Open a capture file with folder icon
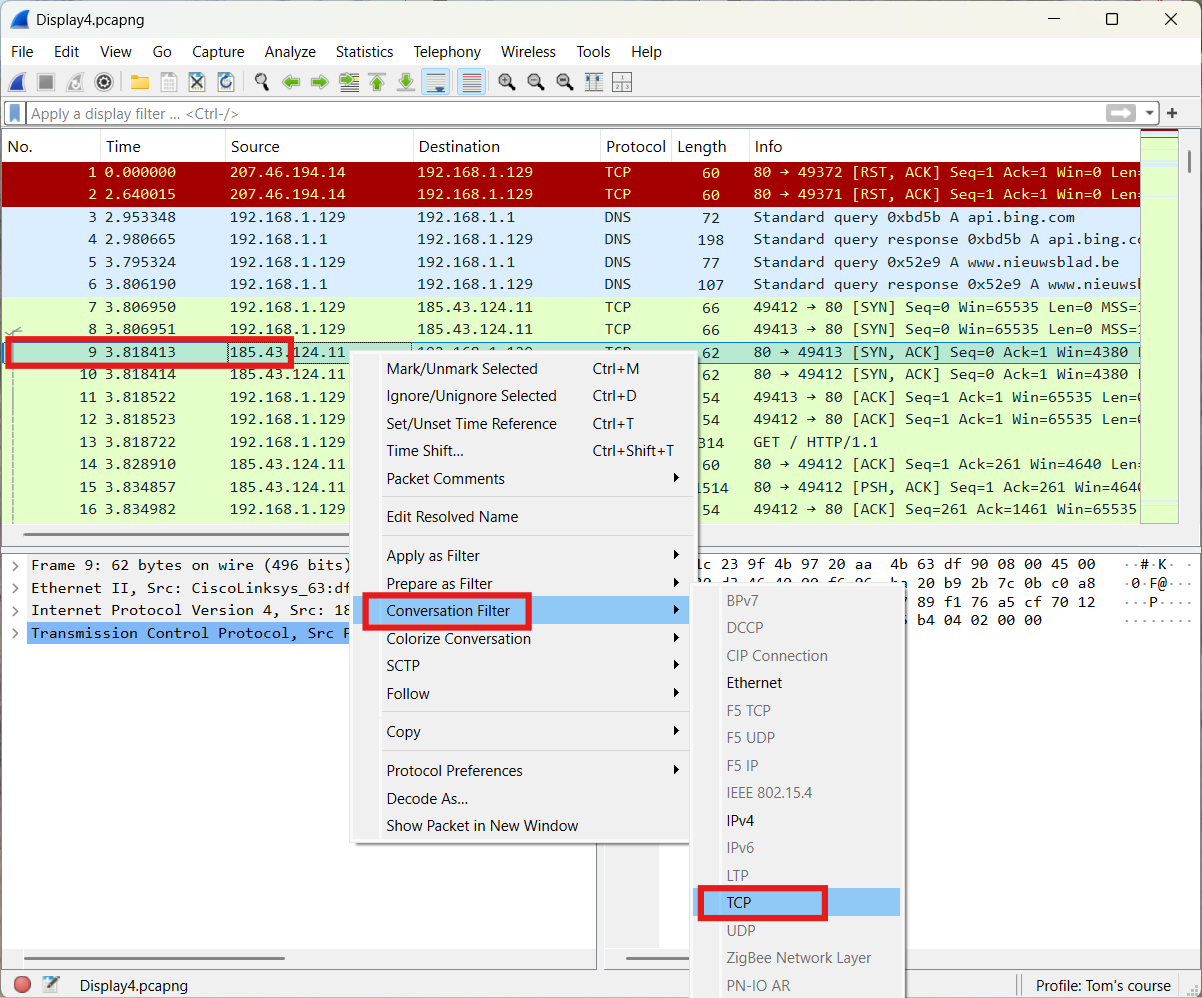This screenshot has width=1202, height=998. [x=140, y=82]
